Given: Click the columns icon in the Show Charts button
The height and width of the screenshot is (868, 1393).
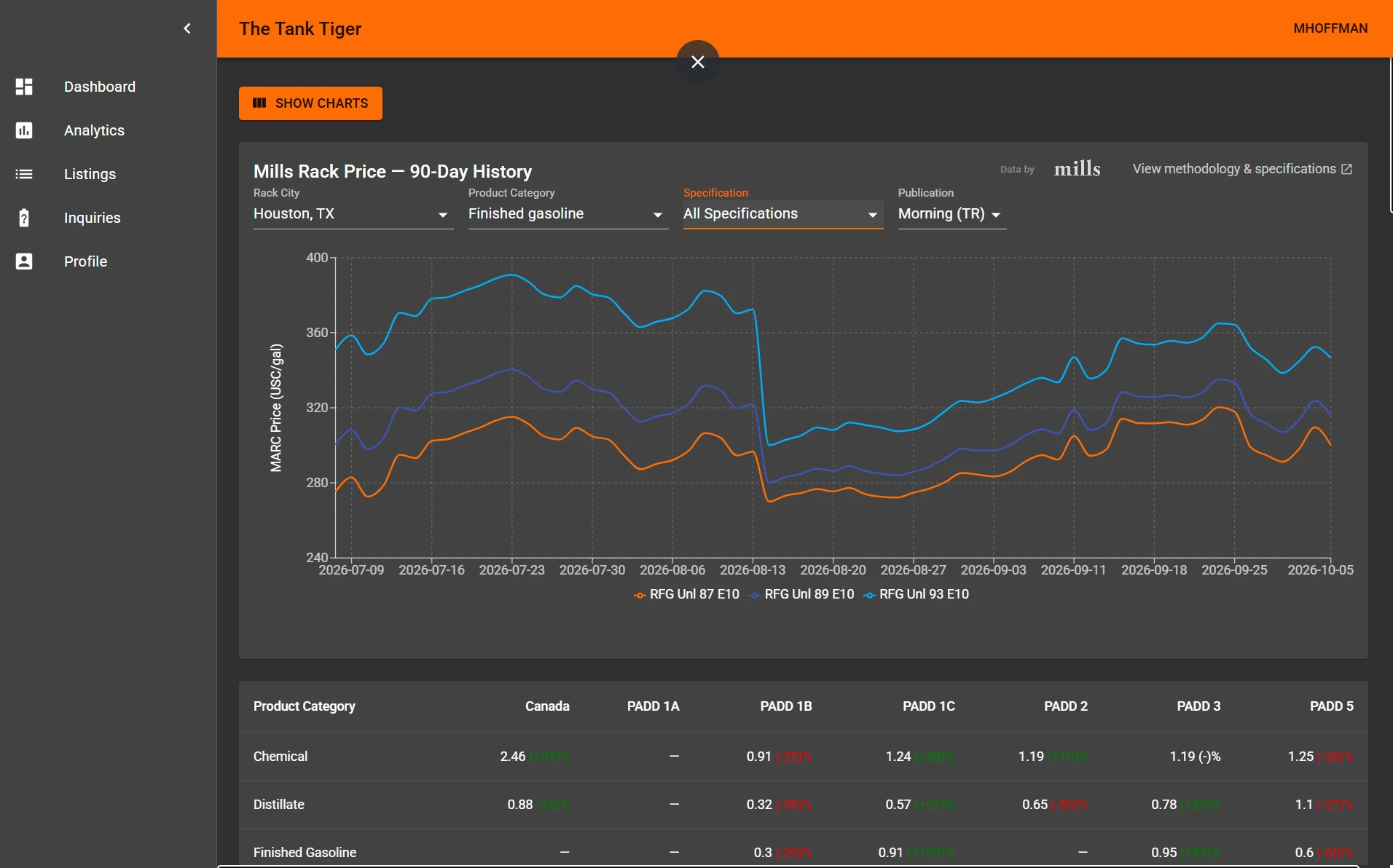Looking at the screenshot, I should tap(259, 103).
